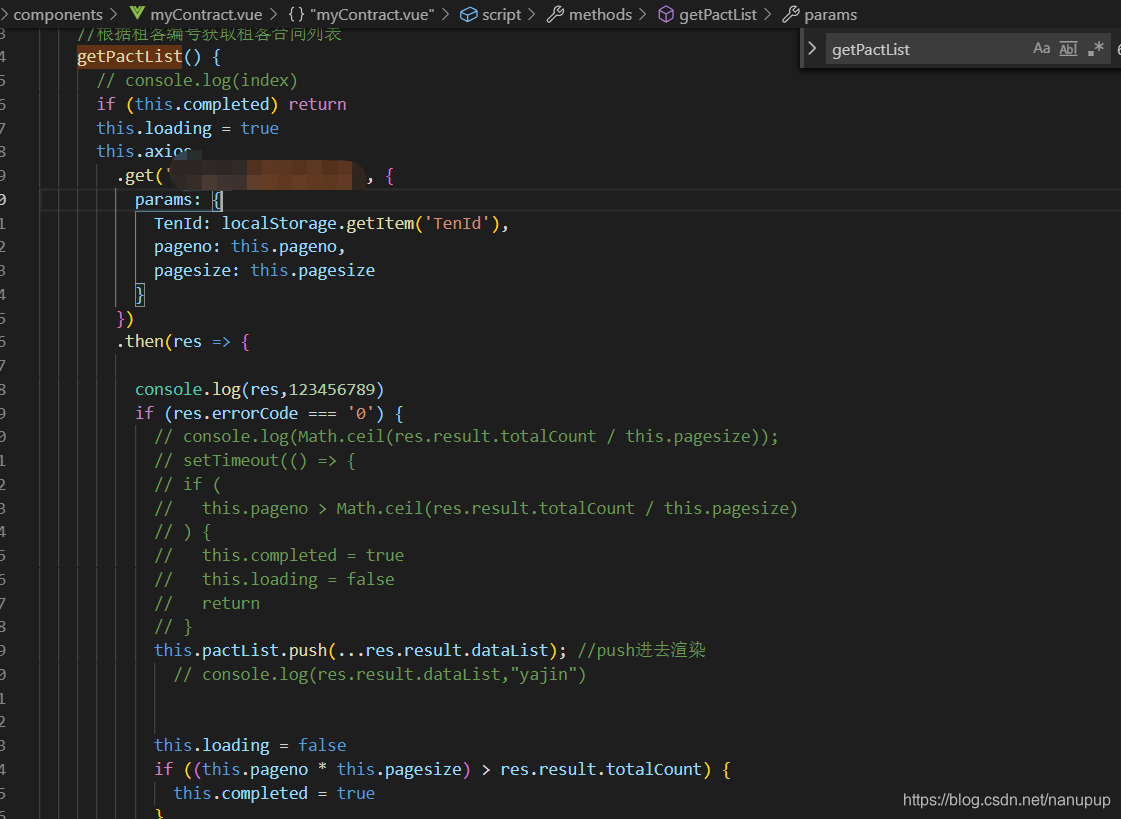This screenshot has width=1121, height=819.
Task: Click the //push进去渲染 comment
Action: click(x=641, y=650)
